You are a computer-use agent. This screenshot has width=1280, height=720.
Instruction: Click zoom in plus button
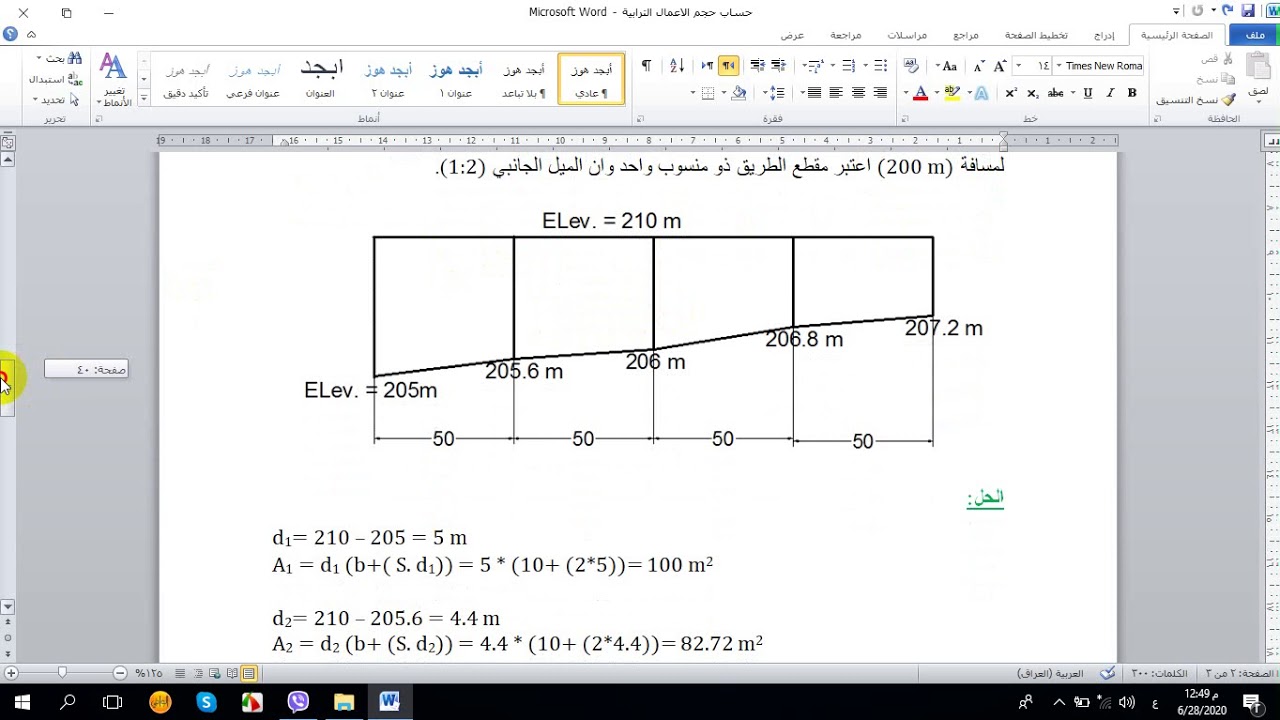click(x=11, y=673)
